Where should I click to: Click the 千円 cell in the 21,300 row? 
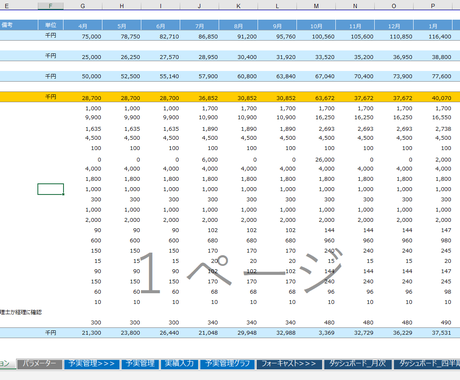coord(50,332)
